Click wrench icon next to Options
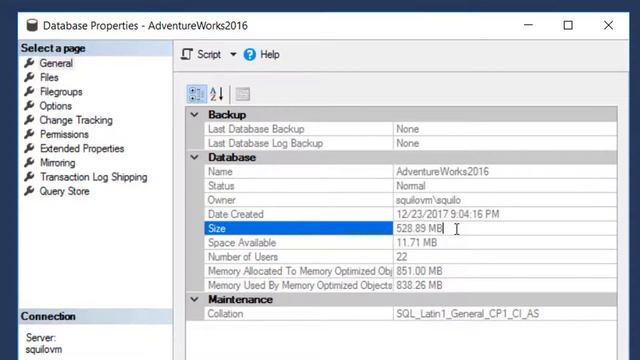The image size is (640, 360). (x=29, y=106)
